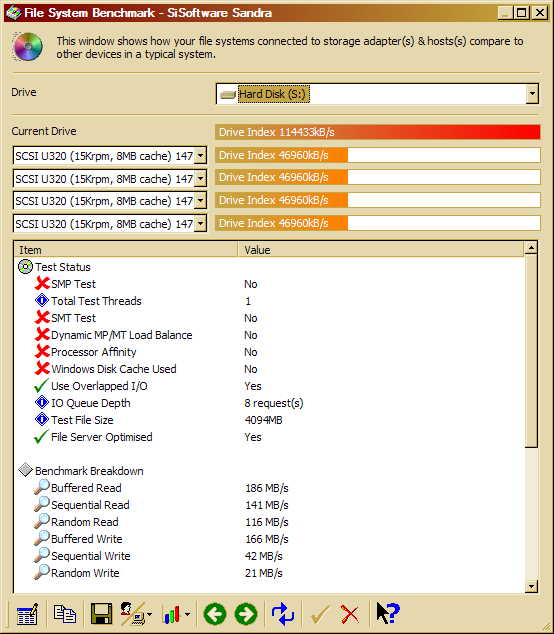Expand the fourth SCSI U320 reference drive dropdown
This screenshot has height=634, width=554.
[x=200, y=224]
